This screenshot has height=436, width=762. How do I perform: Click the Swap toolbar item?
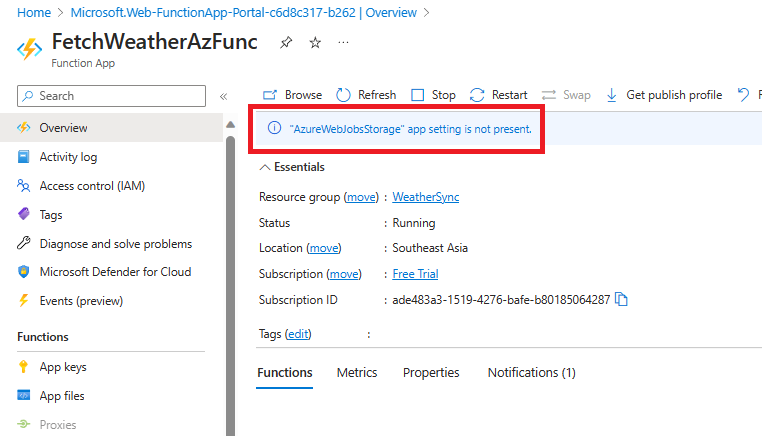(x=566, y=95)
